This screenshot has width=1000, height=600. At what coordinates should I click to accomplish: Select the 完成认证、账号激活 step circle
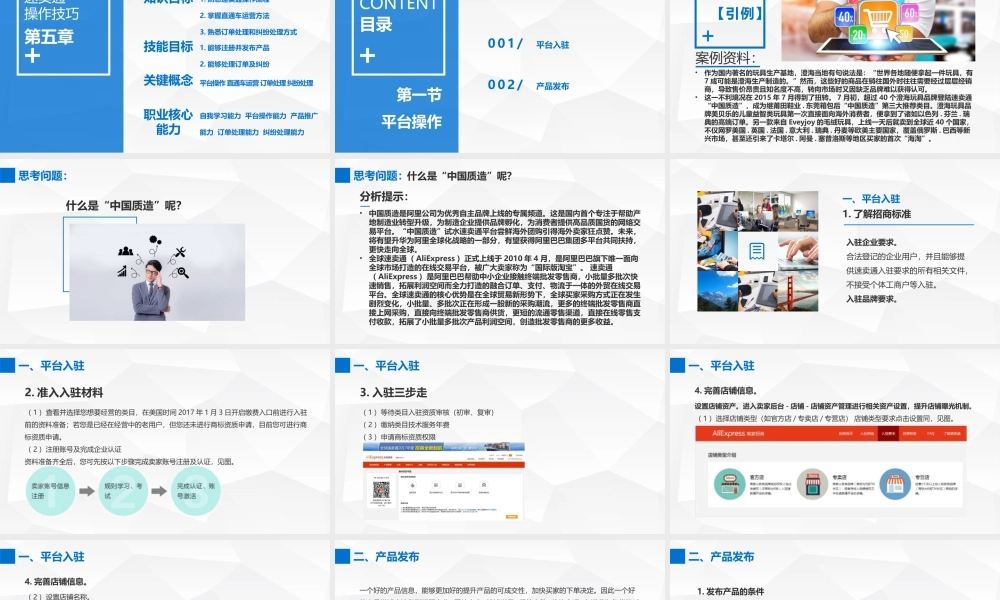coord(193,490)
